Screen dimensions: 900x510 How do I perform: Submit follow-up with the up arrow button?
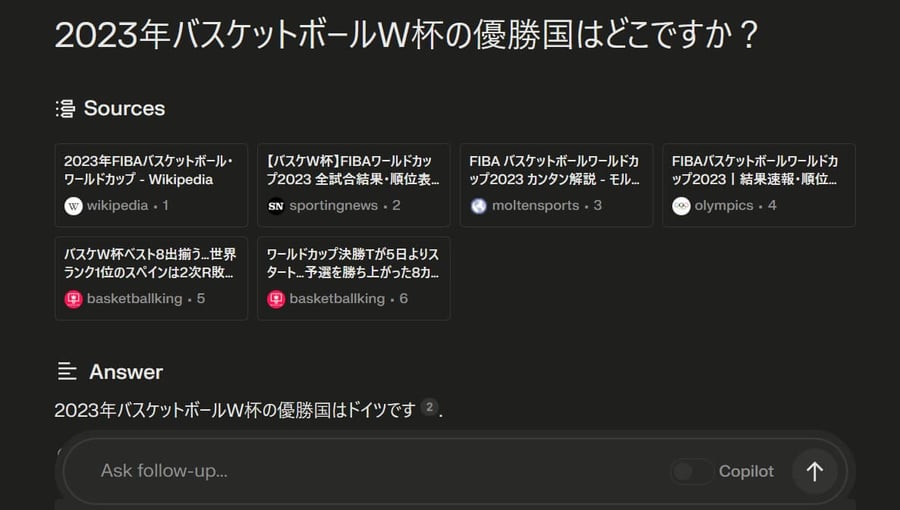tap(814, 472)
